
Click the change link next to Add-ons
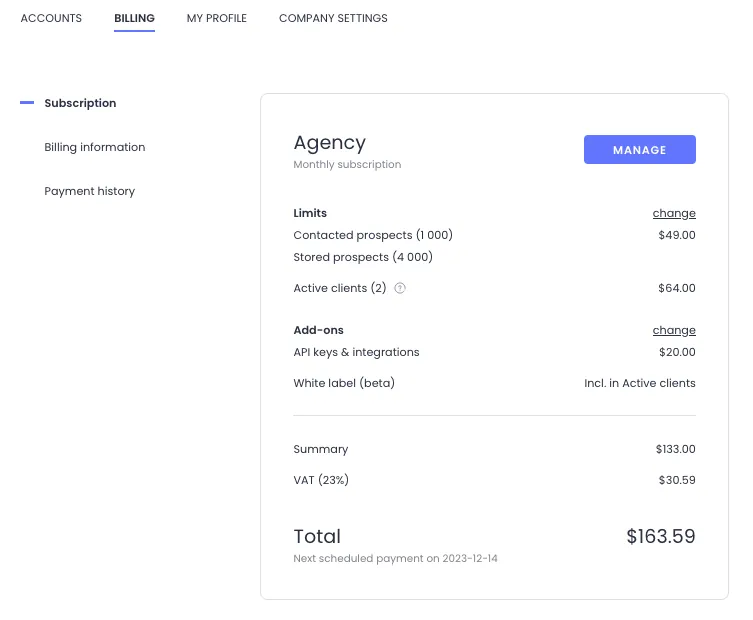point(674,330)
